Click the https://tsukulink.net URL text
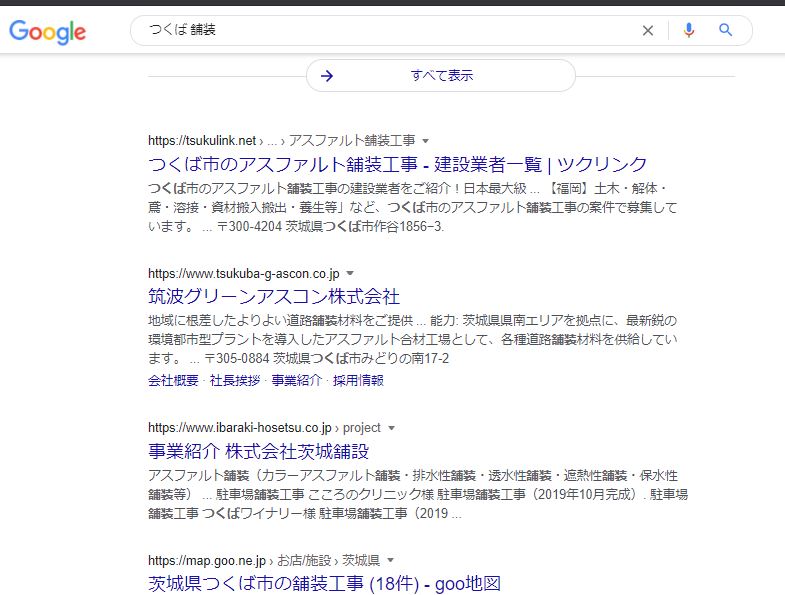785x595 pixels. (x=202, y=141)
